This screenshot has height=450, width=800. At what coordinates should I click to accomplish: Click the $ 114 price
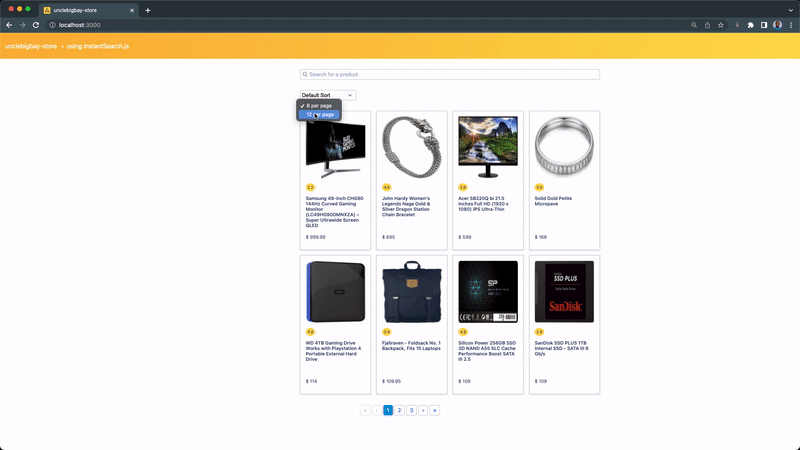(311, 381)
